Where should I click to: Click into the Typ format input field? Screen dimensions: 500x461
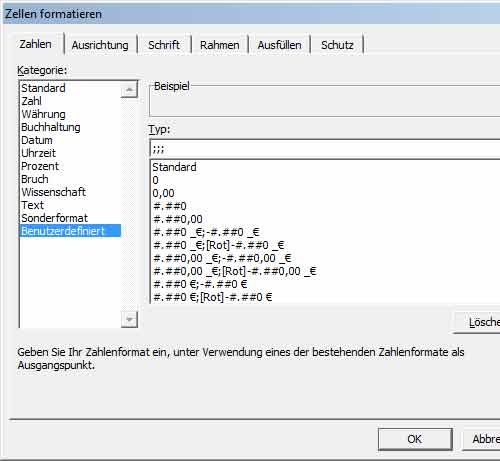pyautogui.click(x=325, y=149)
